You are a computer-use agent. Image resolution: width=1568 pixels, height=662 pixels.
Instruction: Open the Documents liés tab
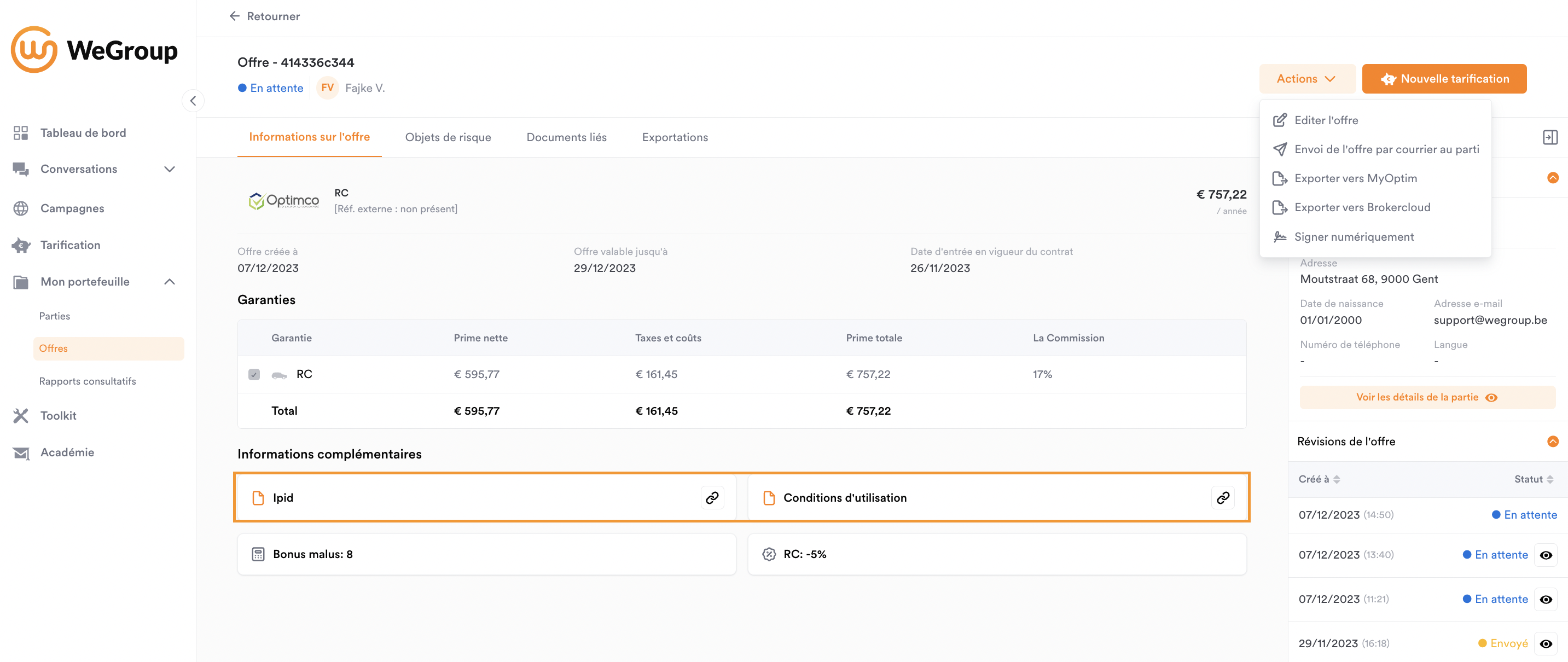point(566,137)
